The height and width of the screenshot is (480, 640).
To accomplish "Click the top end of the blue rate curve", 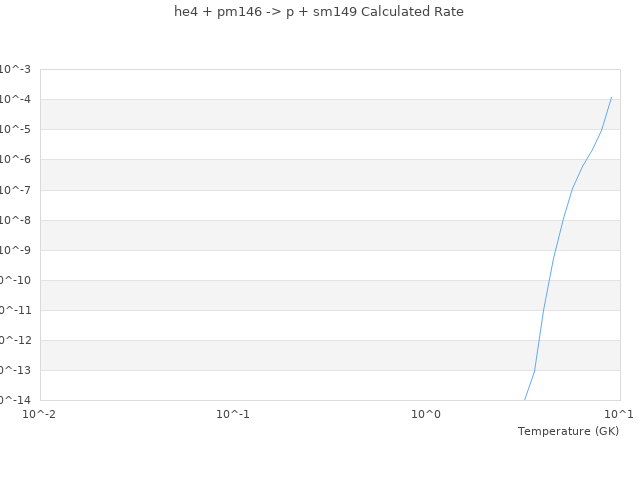I will 611,97.
